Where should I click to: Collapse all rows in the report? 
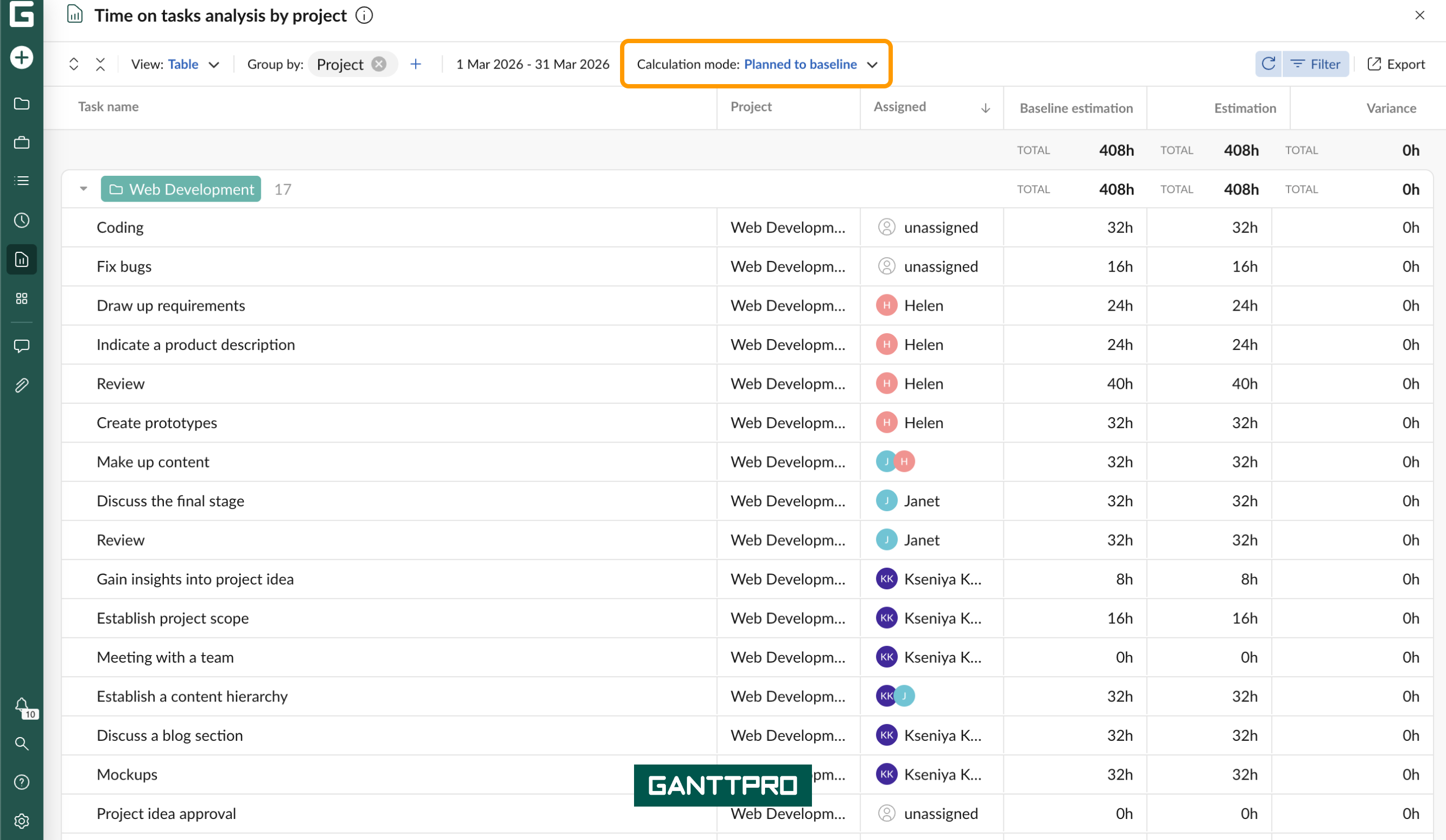click(x=100, y=64)
